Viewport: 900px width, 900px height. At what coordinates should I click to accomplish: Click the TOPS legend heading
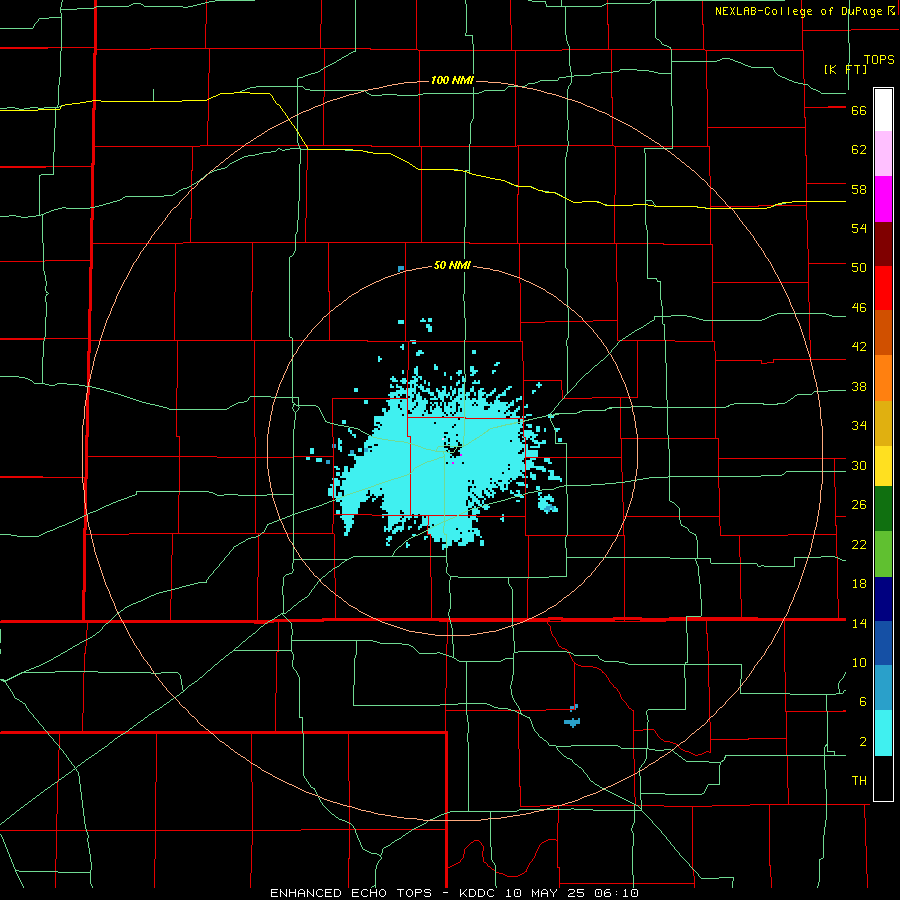coord(879,60)
